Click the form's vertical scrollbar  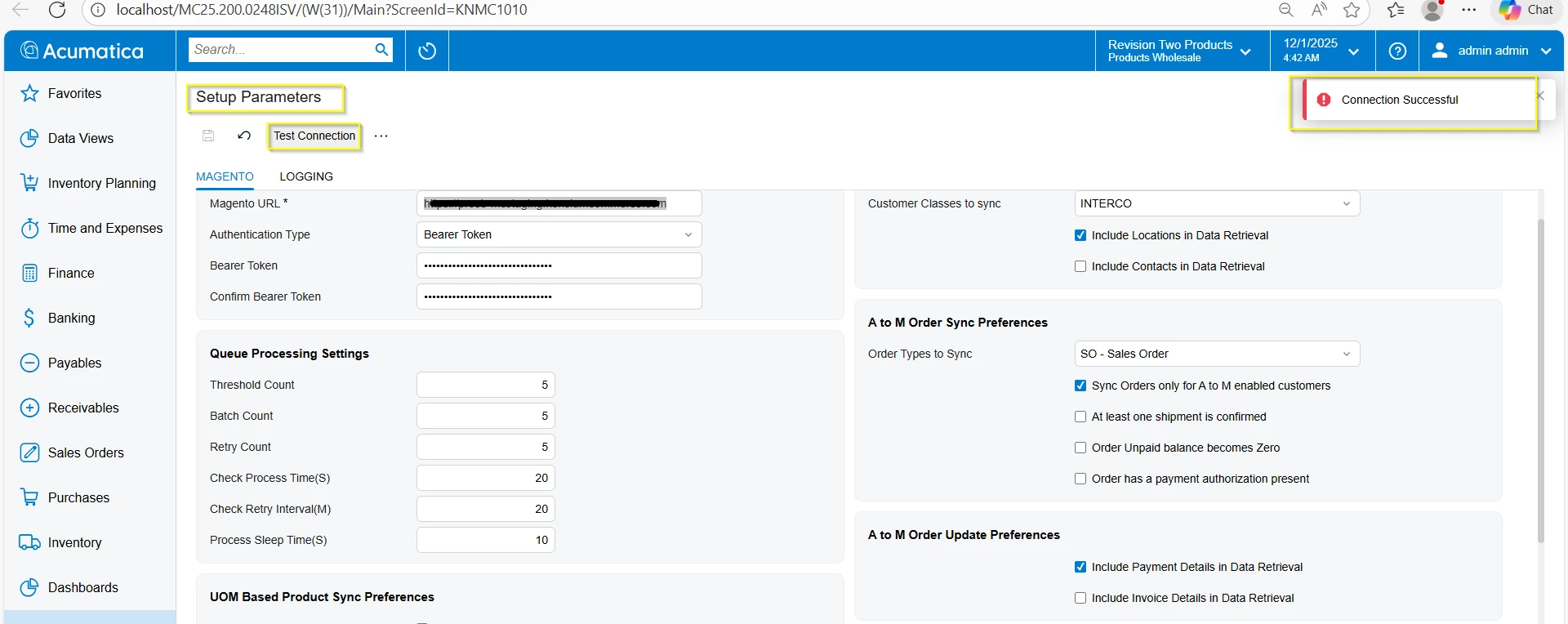[x=1541, y=381]
